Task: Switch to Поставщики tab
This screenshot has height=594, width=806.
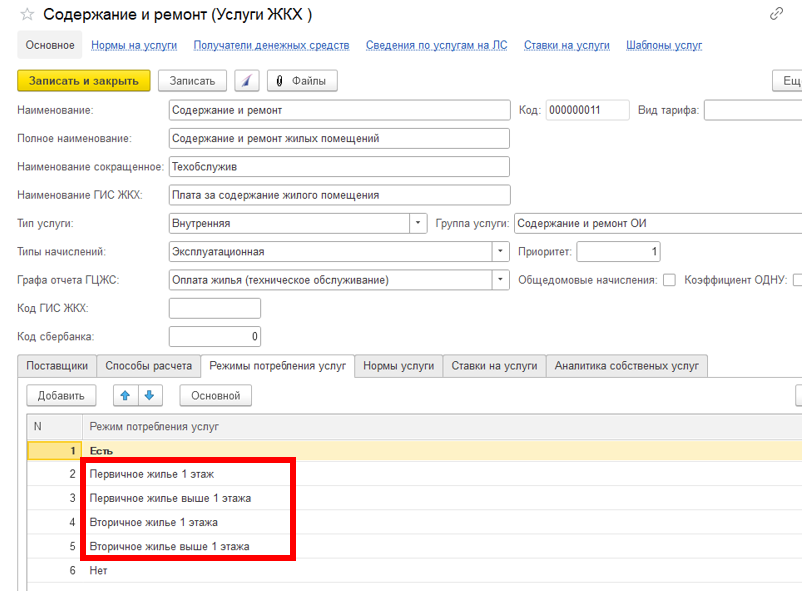Action: point(57,366)
